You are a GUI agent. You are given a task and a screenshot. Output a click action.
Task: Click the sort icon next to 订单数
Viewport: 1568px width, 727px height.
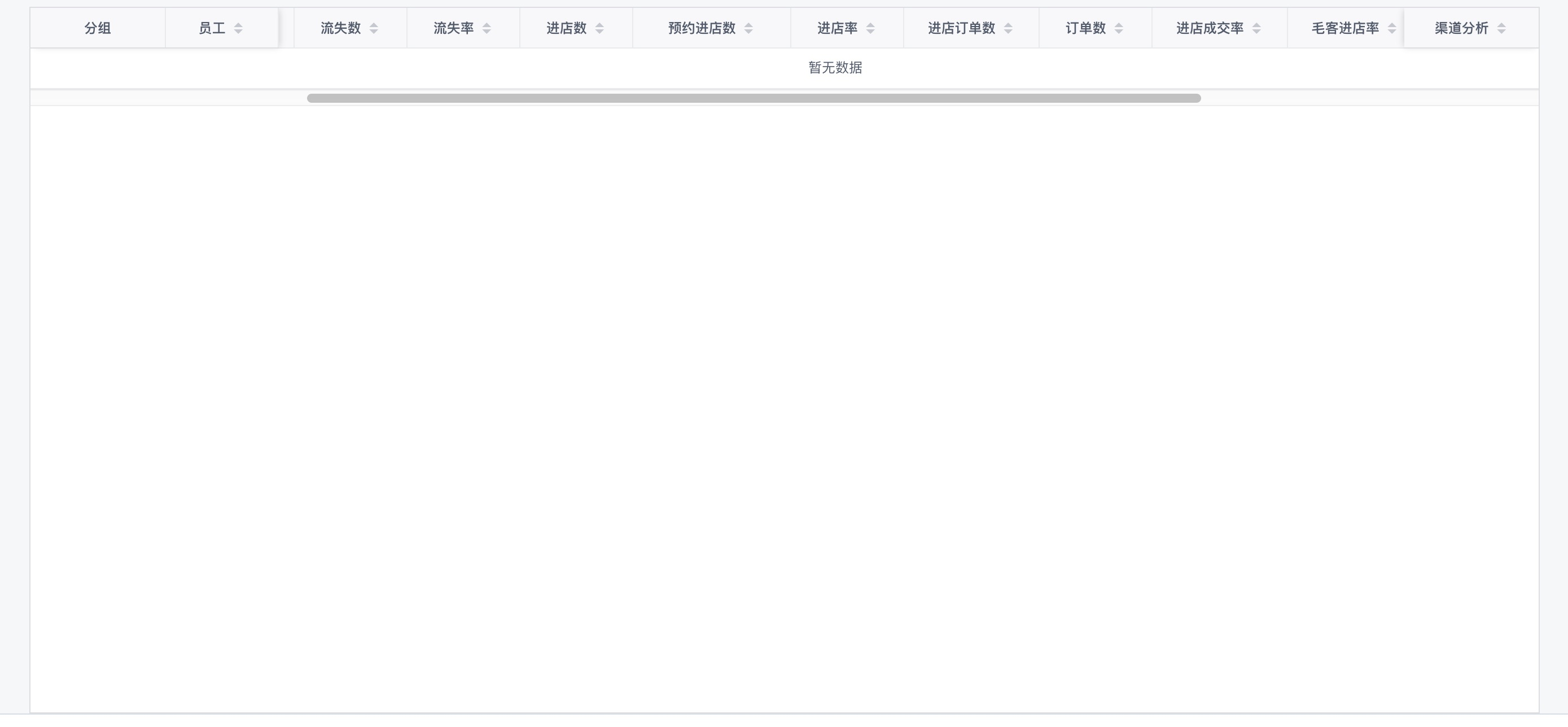(x=1119, y=28)
